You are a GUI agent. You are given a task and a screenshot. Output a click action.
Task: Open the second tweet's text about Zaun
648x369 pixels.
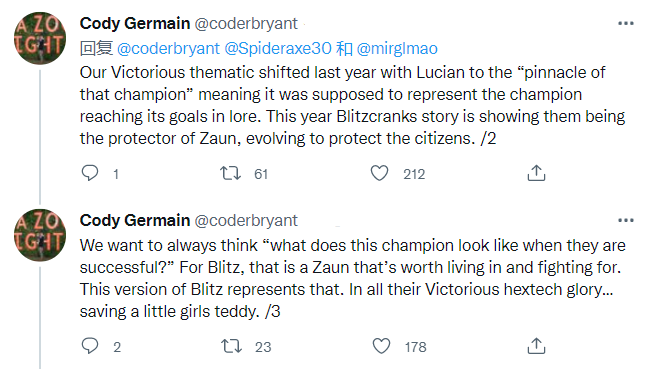(x=353, y=278)
